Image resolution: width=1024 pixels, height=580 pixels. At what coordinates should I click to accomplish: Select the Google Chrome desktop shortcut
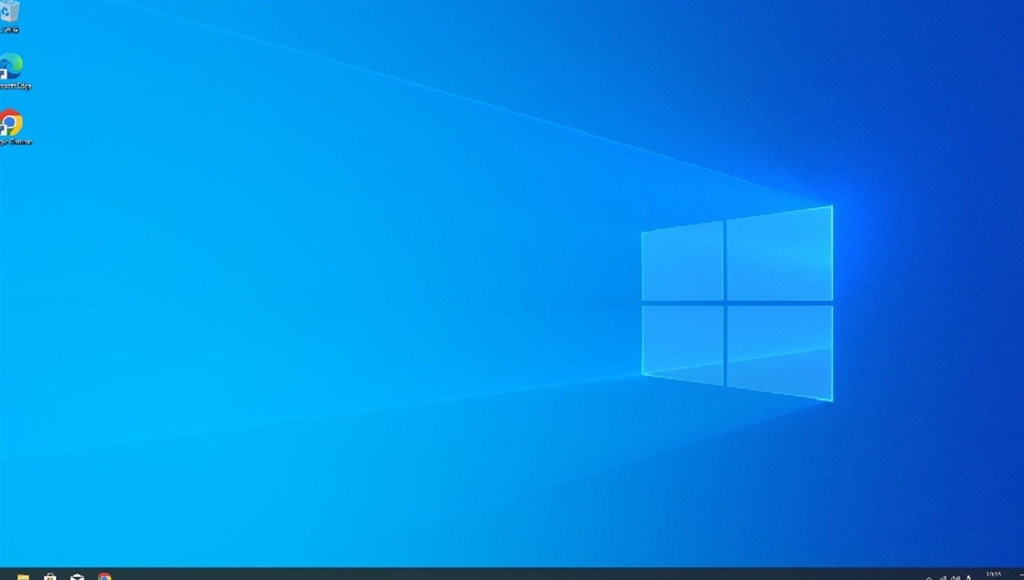[x=12, y=127]
